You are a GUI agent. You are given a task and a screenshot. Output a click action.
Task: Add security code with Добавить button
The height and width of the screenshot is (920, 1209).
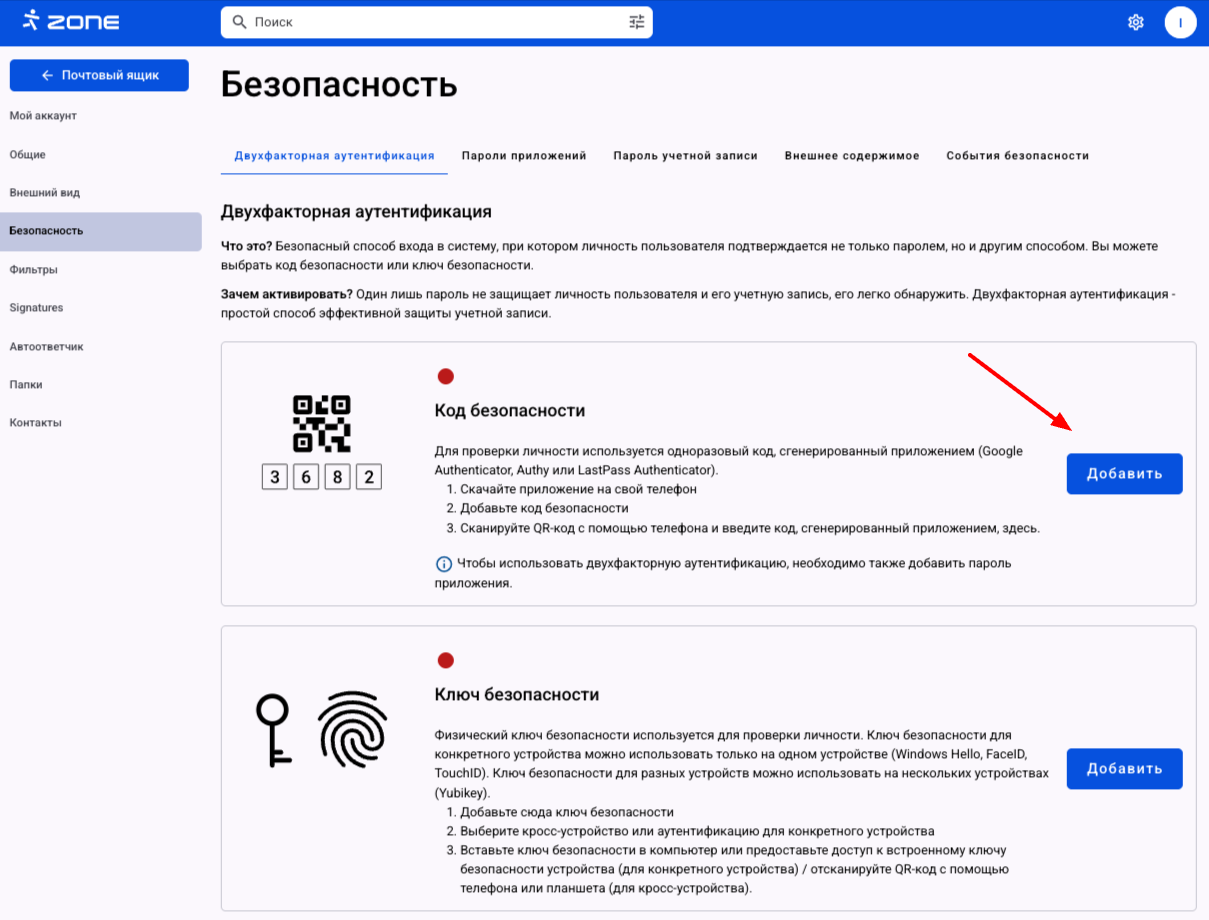[x=1124, y=474]
